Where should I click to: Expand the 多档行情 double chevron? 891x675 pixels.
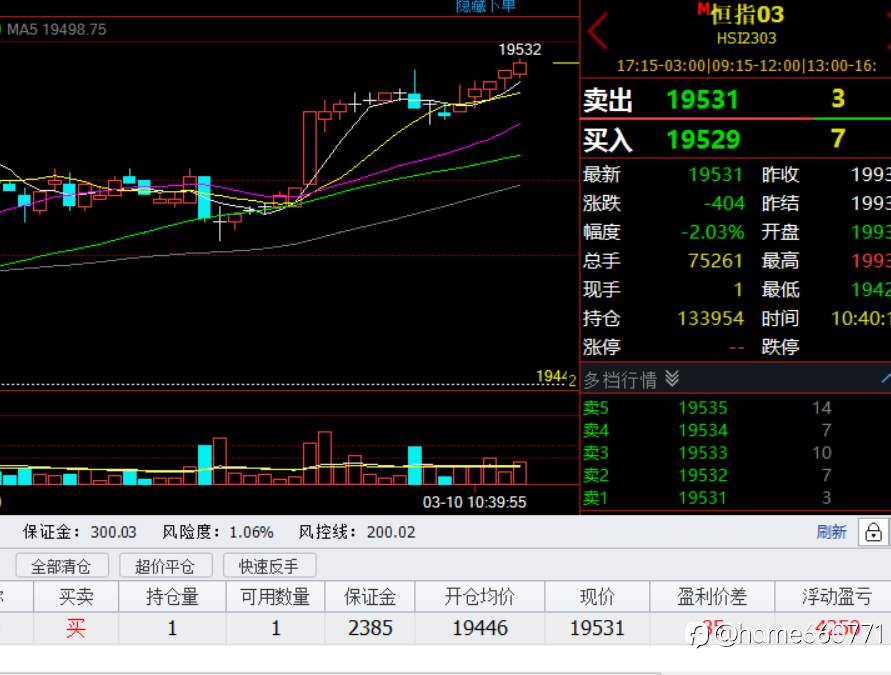(x=672, y=378)
